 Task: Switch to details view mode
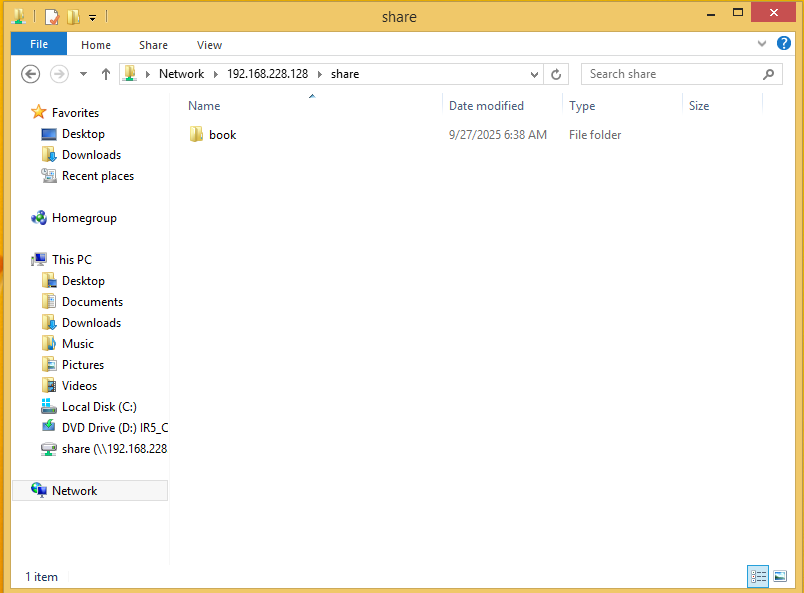758,576
